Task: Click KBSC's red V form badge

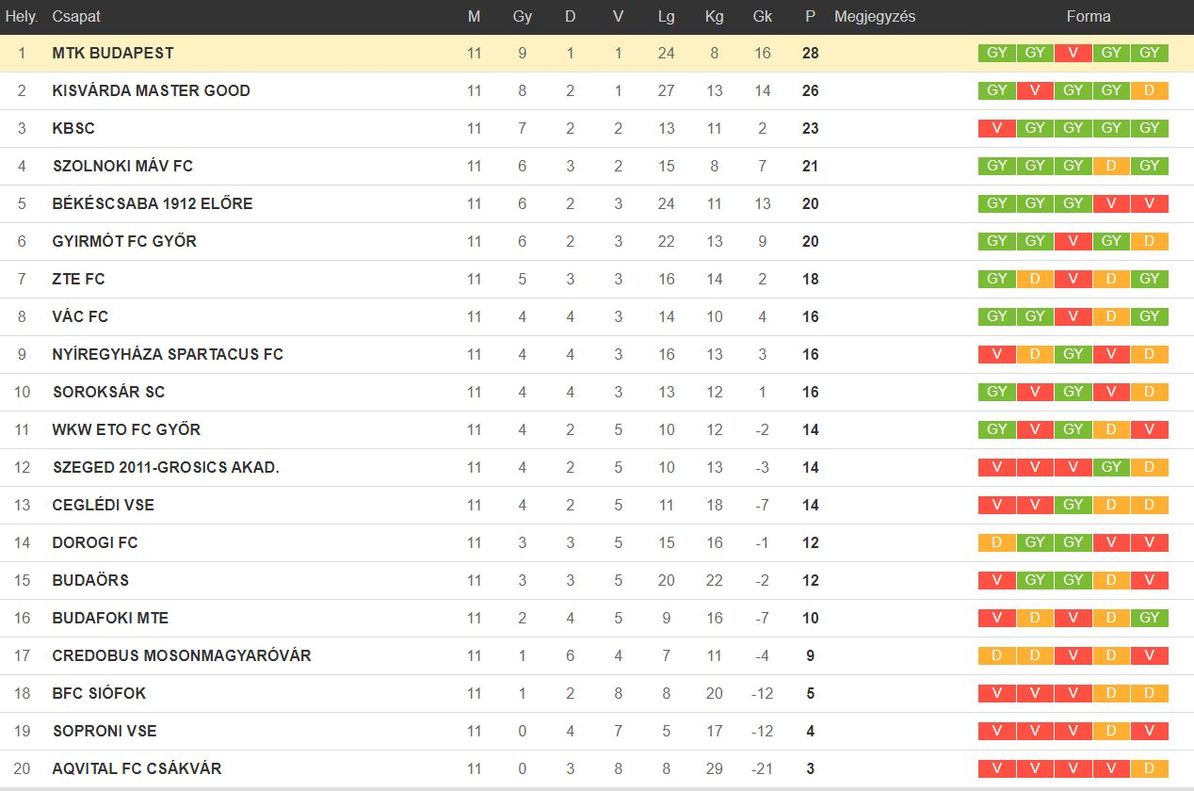Action: click(997, 128)
